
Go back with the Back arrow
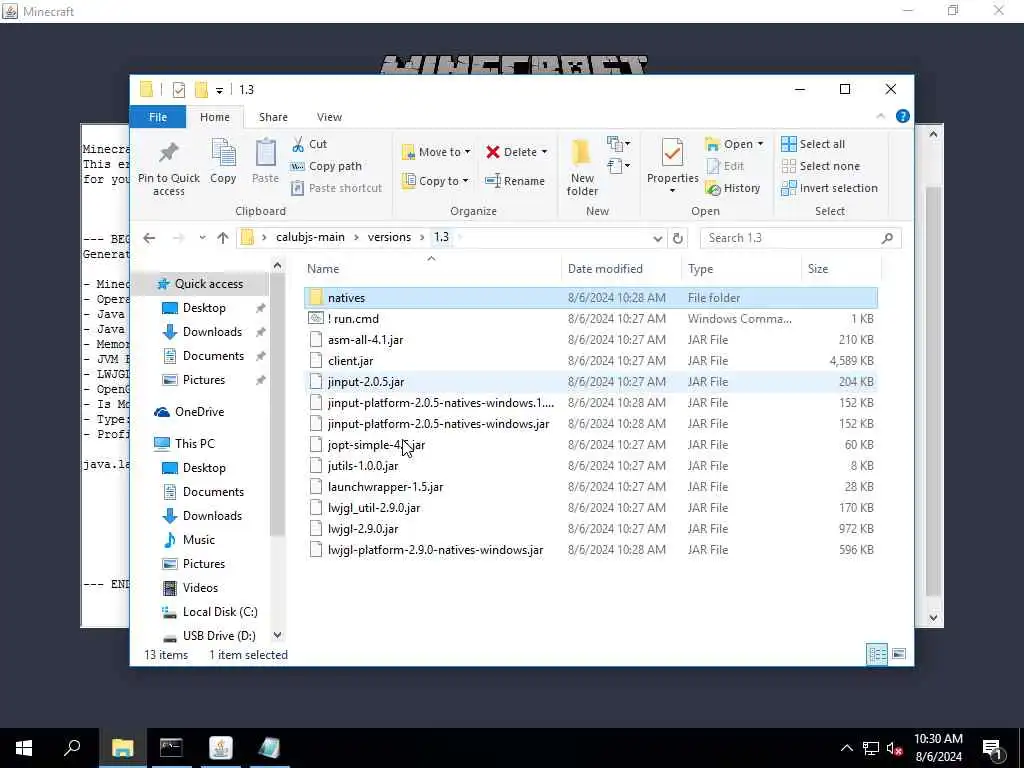tap(149, 238)
